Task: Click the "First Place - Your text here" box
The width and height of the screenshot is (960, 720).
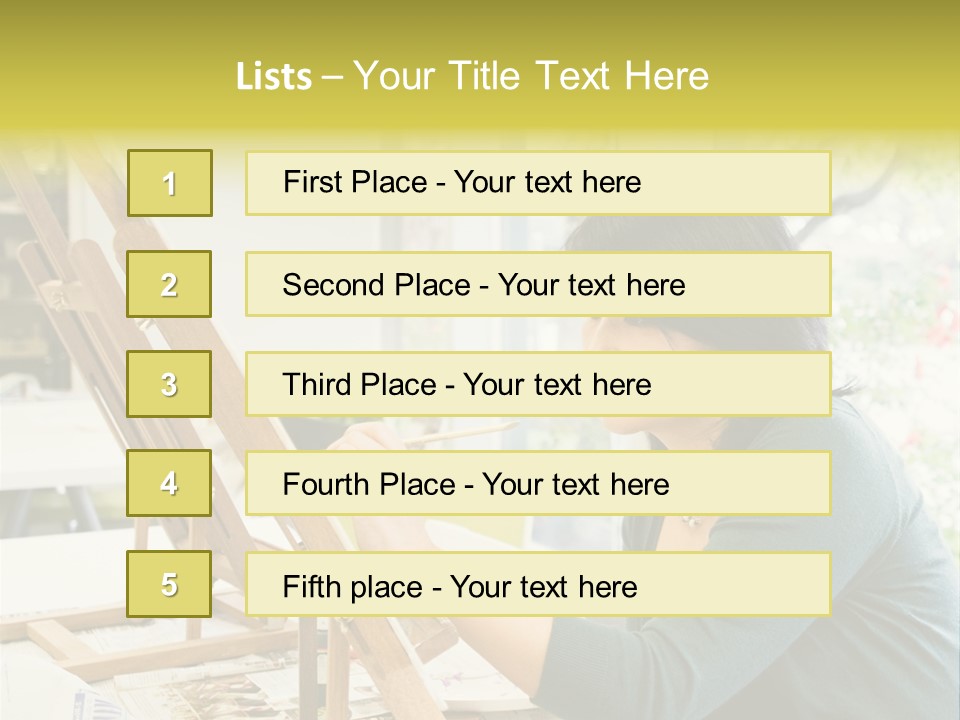Action: (x=538, y=183)
